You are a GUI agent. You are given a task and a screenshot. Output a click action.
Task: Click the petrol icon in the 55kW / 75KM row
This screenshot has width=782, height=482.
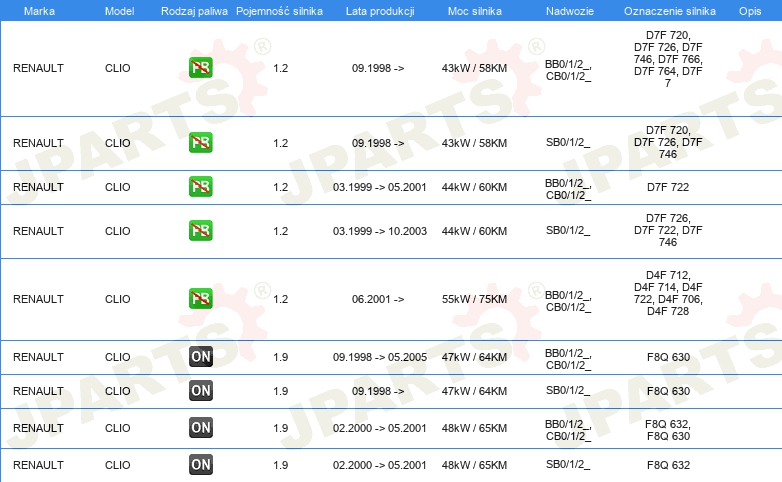click(x=200, y=298)
